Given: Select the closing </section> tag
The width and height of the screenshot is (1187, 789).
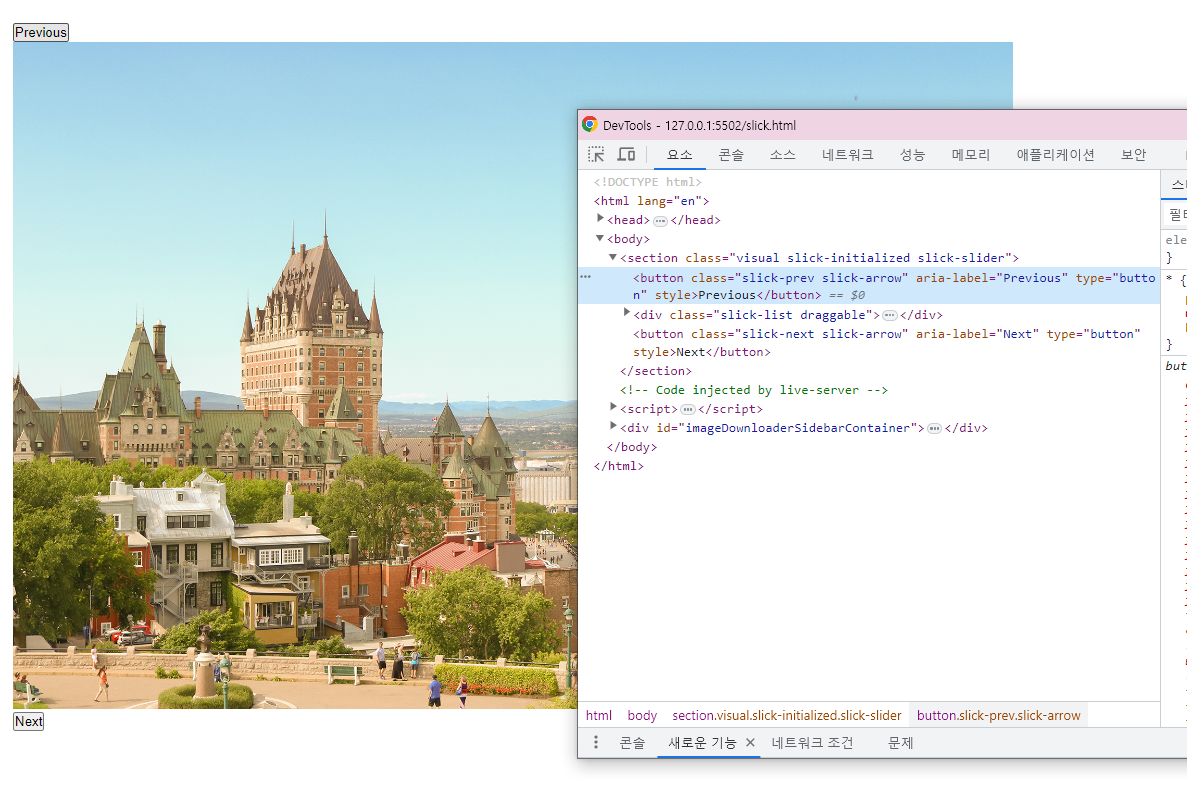Looking at the screenshot, I should click(x=656, y=371).
